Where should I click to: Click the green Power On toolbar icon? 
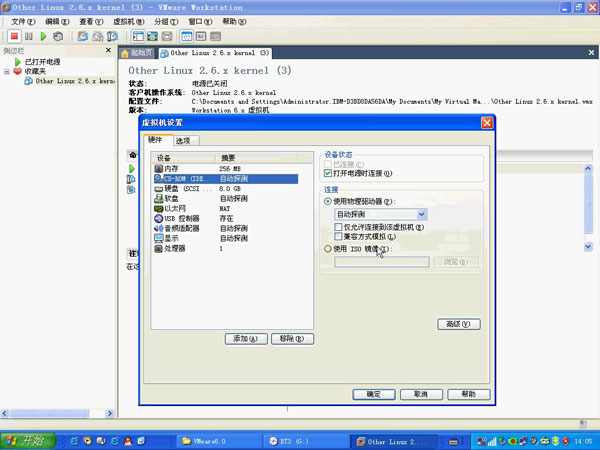[43, 36]
